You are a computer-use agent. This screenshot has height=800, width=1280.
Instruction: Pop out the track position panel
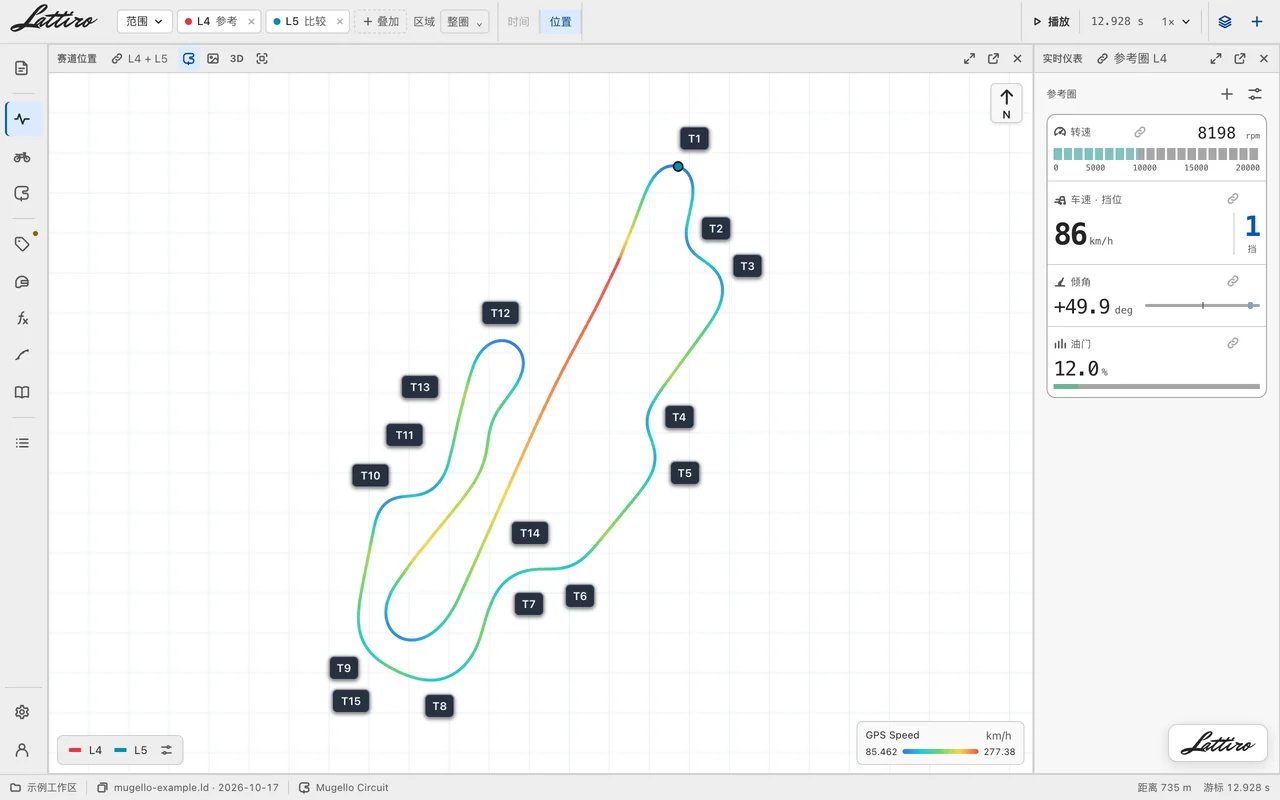click(x=993, y=59)
